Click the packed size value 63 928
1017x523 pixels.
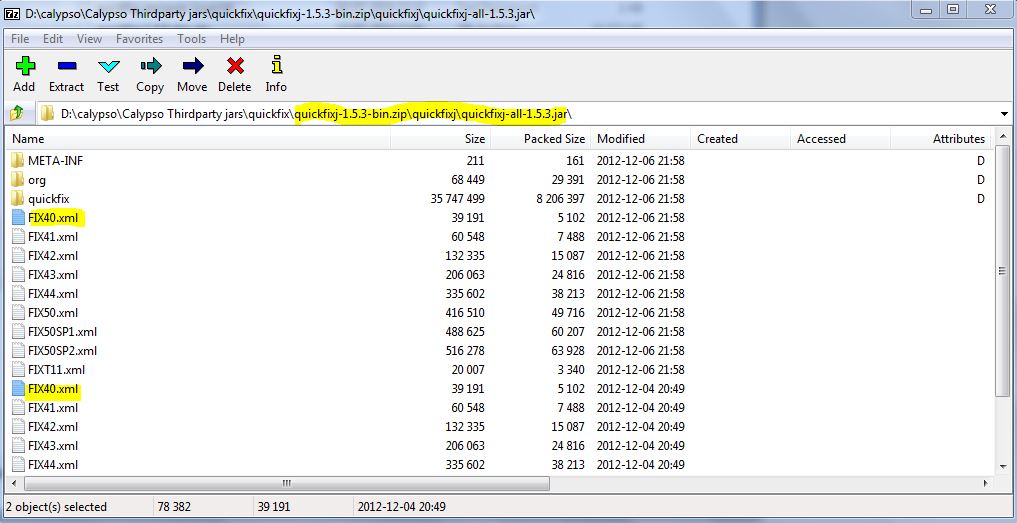coord(568,351)
